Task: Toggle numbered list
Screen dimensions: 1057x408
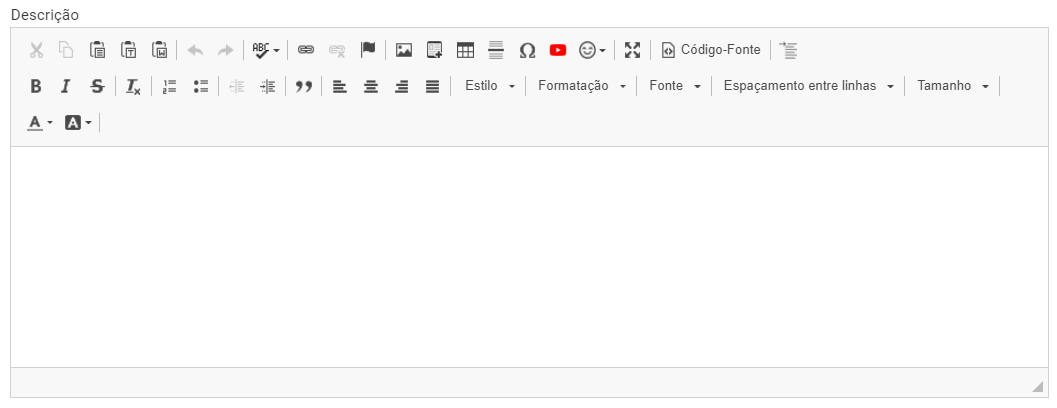Action: point(170,86)
